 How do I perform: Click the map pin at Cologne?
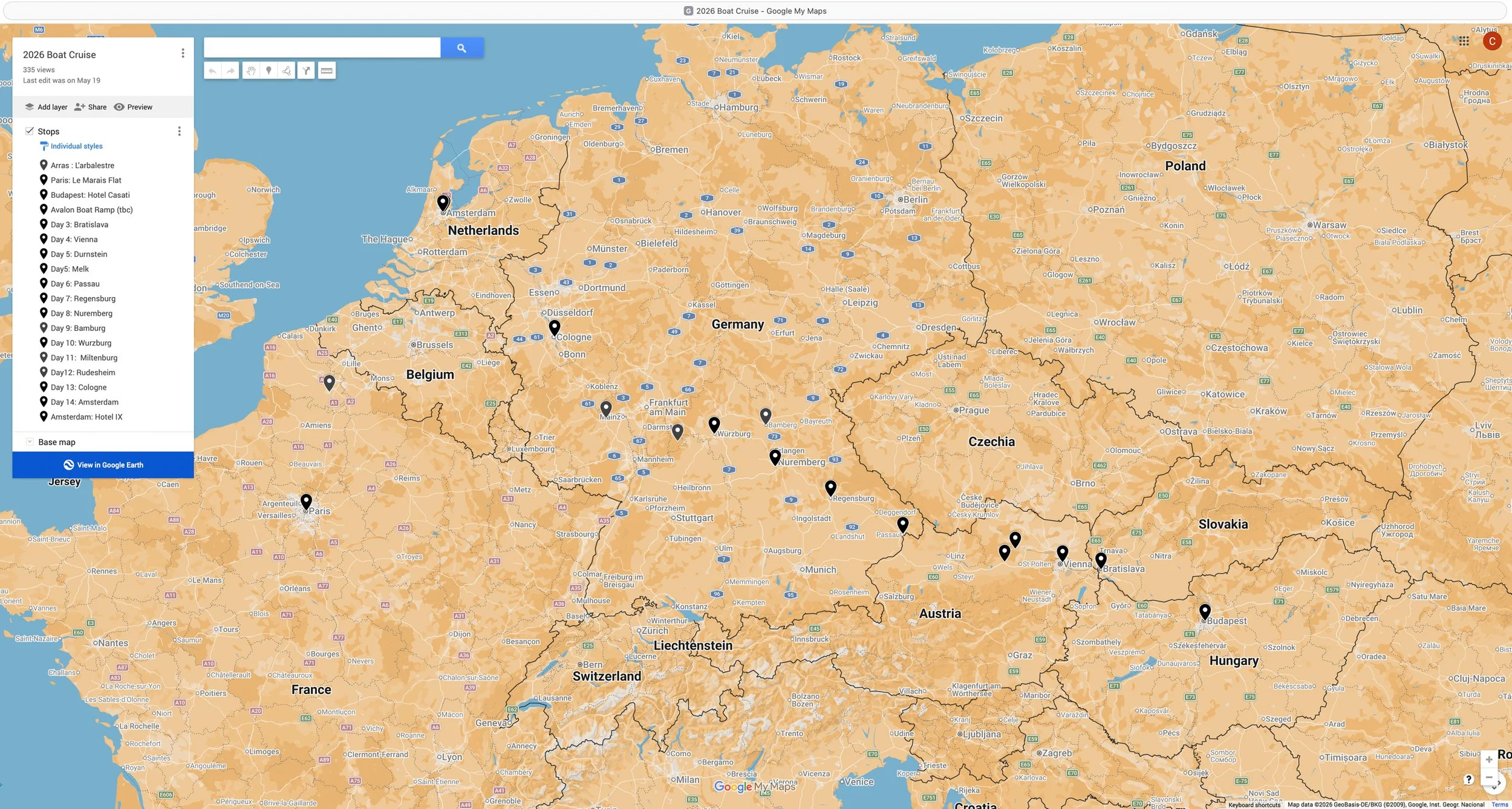click(x=555, y=327)
